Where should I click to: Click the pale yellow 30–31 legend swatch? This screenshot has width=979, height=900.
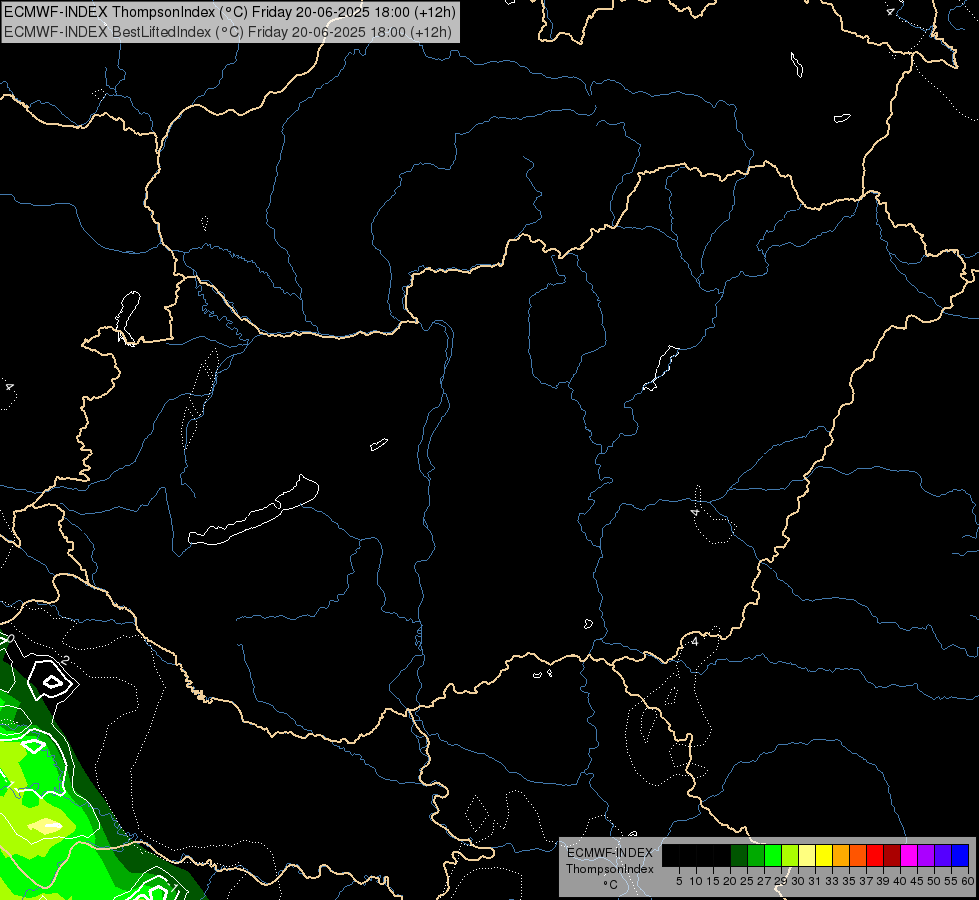point(807,856)
